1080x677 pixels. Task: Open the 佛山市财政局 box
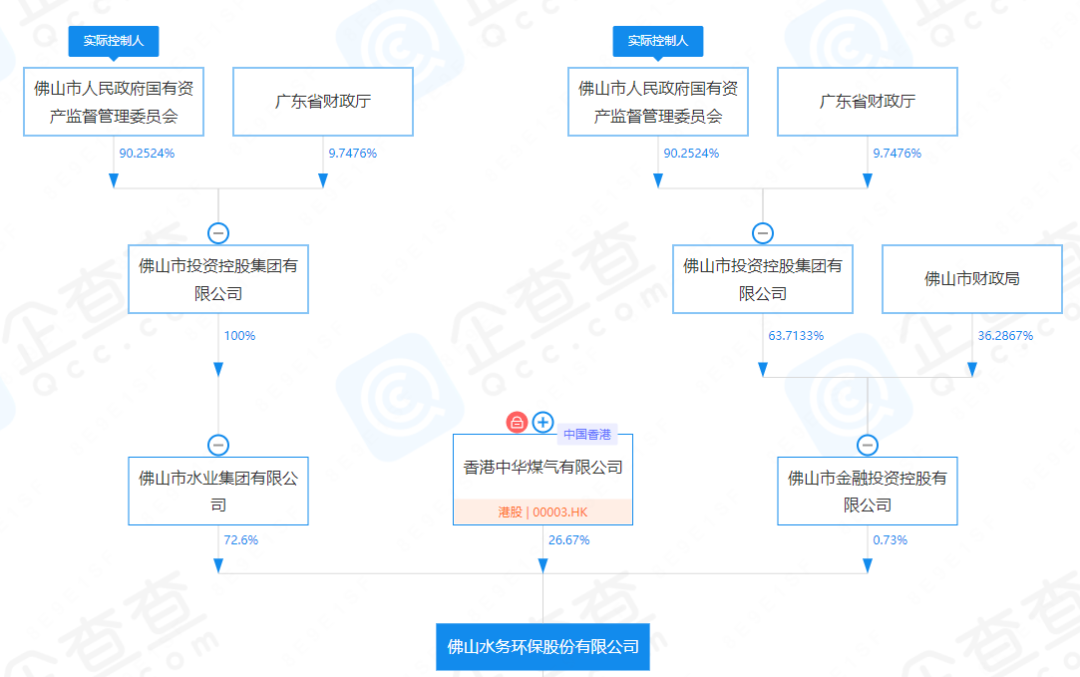coord(972,279)
